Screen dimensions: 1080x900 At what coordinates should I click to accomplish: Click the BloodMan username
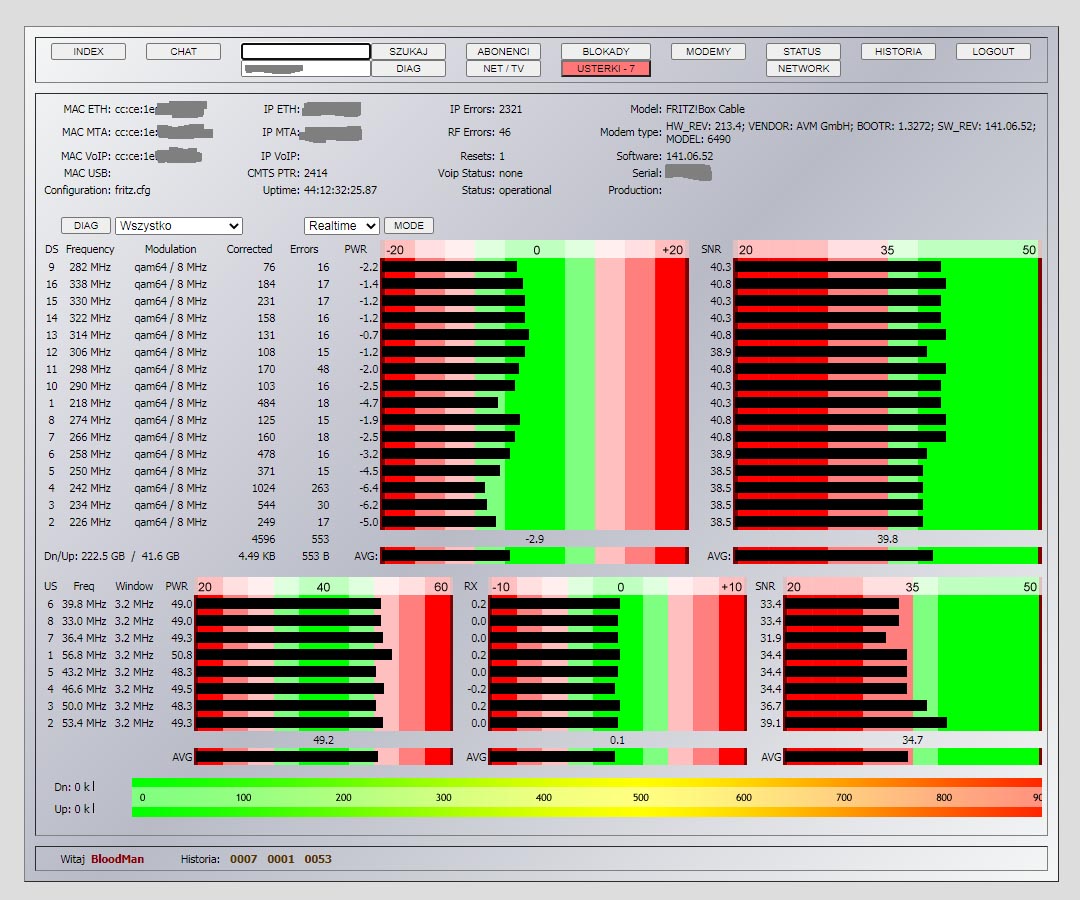pos(117,859)
